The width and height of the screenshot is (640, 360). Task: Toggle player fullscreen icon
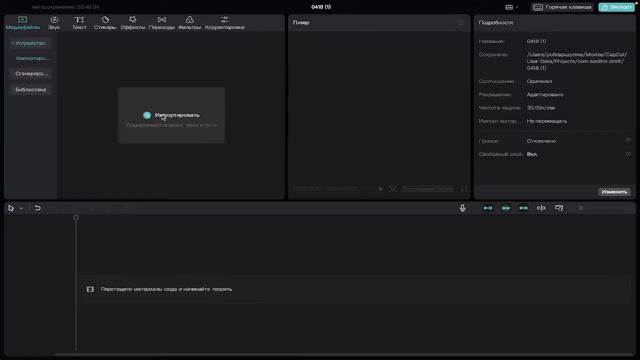[464, 189]
